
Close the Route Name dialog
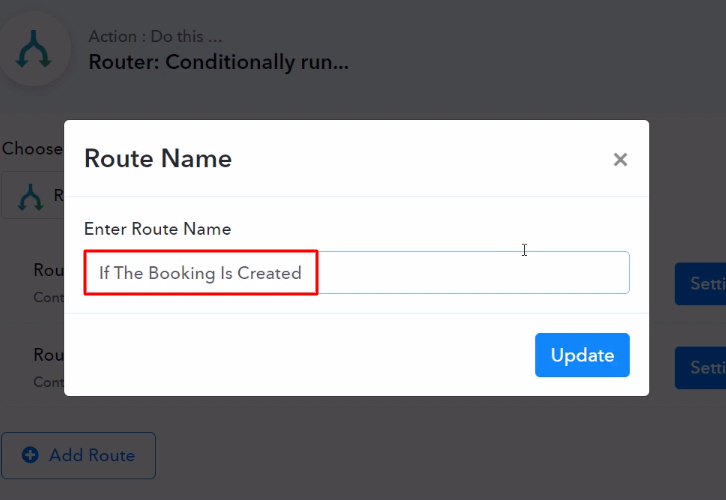tap(620, 160)
